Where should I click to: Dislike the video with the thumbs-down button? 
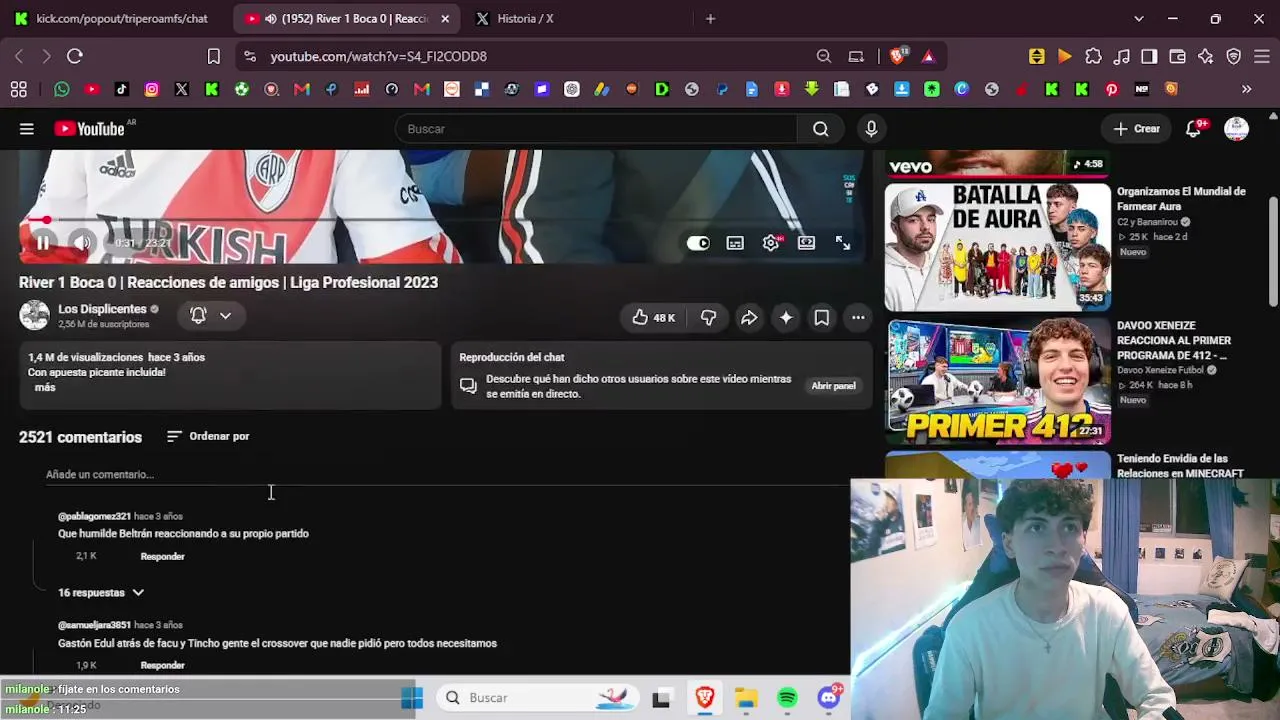(x=708, y=318)
